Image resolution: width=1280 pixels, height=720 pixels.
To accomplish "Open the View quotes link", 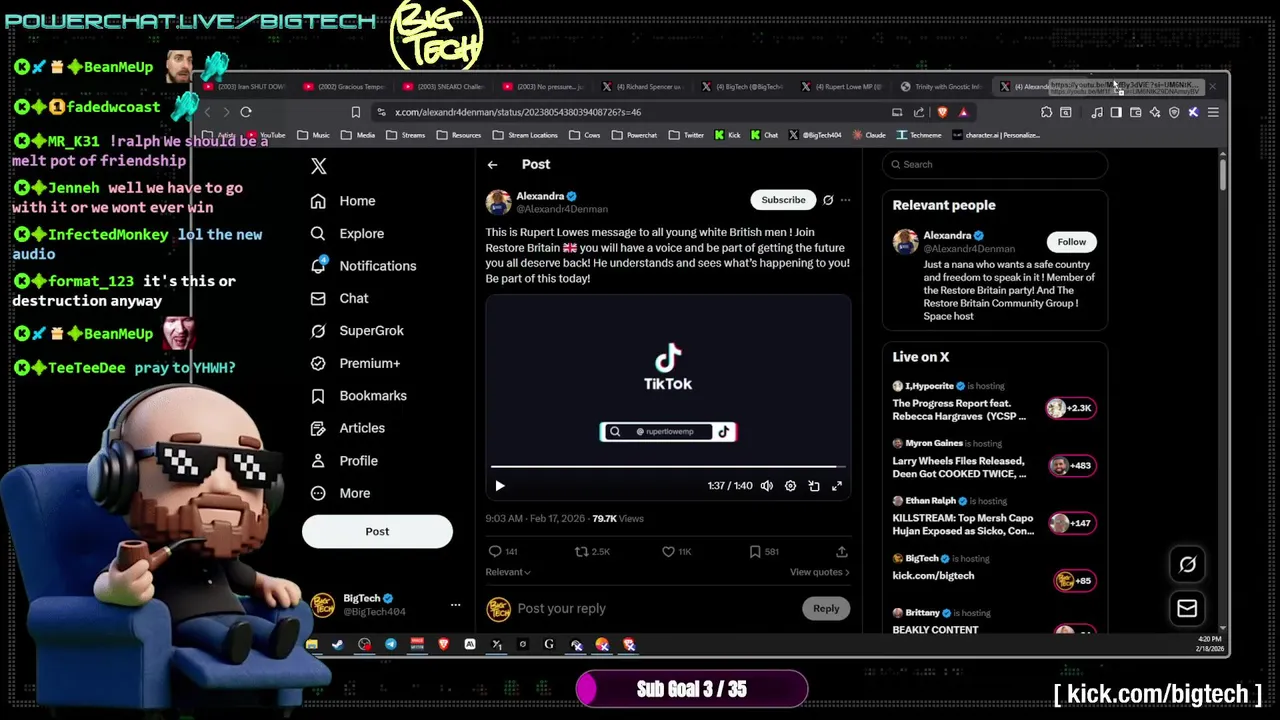I will pos(819,572).
